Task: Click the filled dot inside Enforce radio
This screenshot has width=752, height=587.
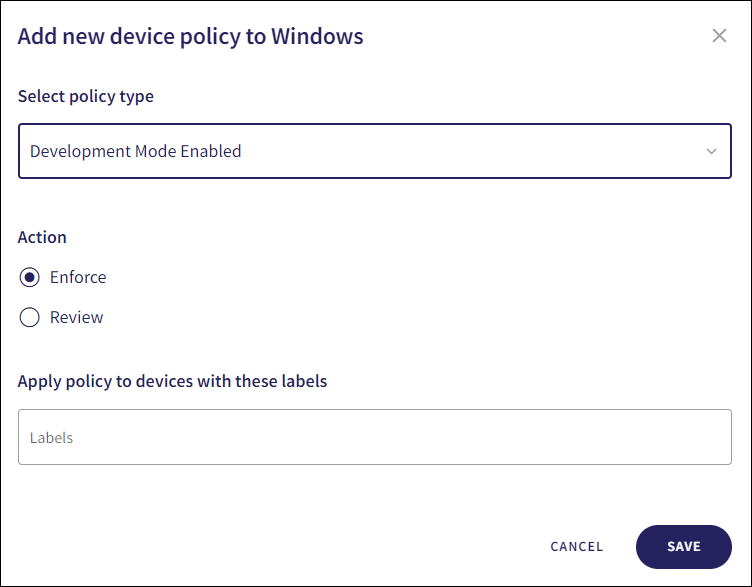Action: (30, 277)
